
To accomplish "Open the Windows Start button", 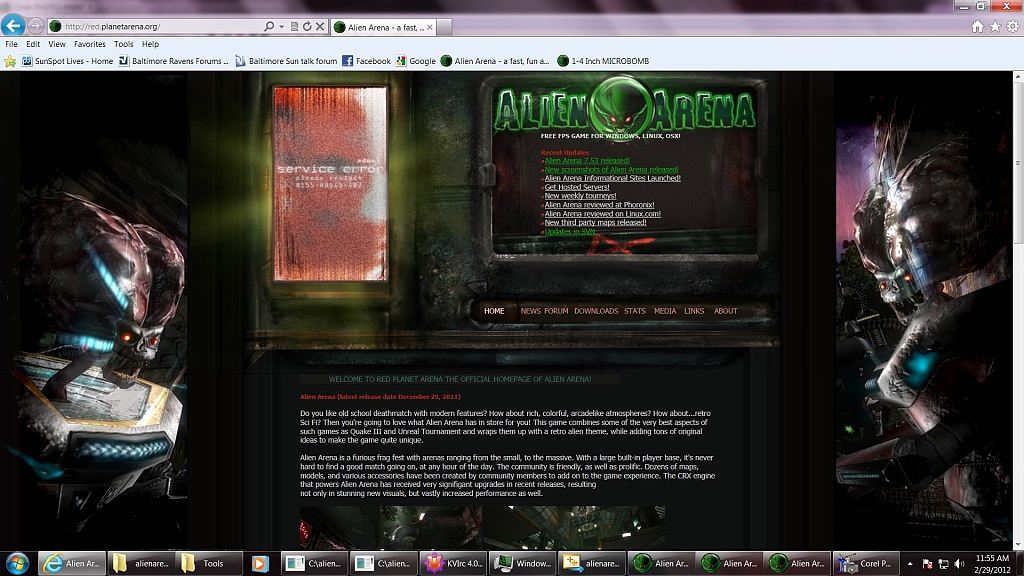I will click(17, 564).
